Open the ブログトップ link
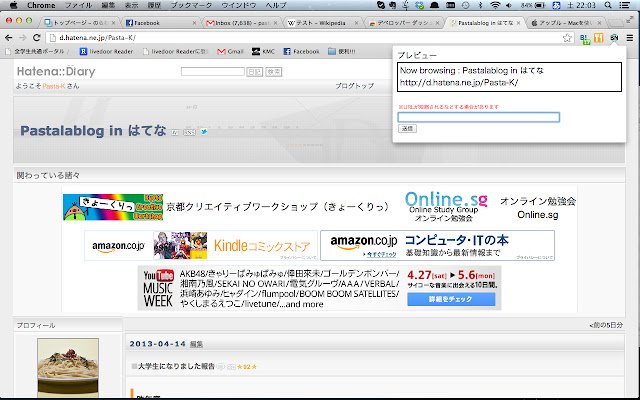The image size is (640, 400). click(x=355, y=86)
